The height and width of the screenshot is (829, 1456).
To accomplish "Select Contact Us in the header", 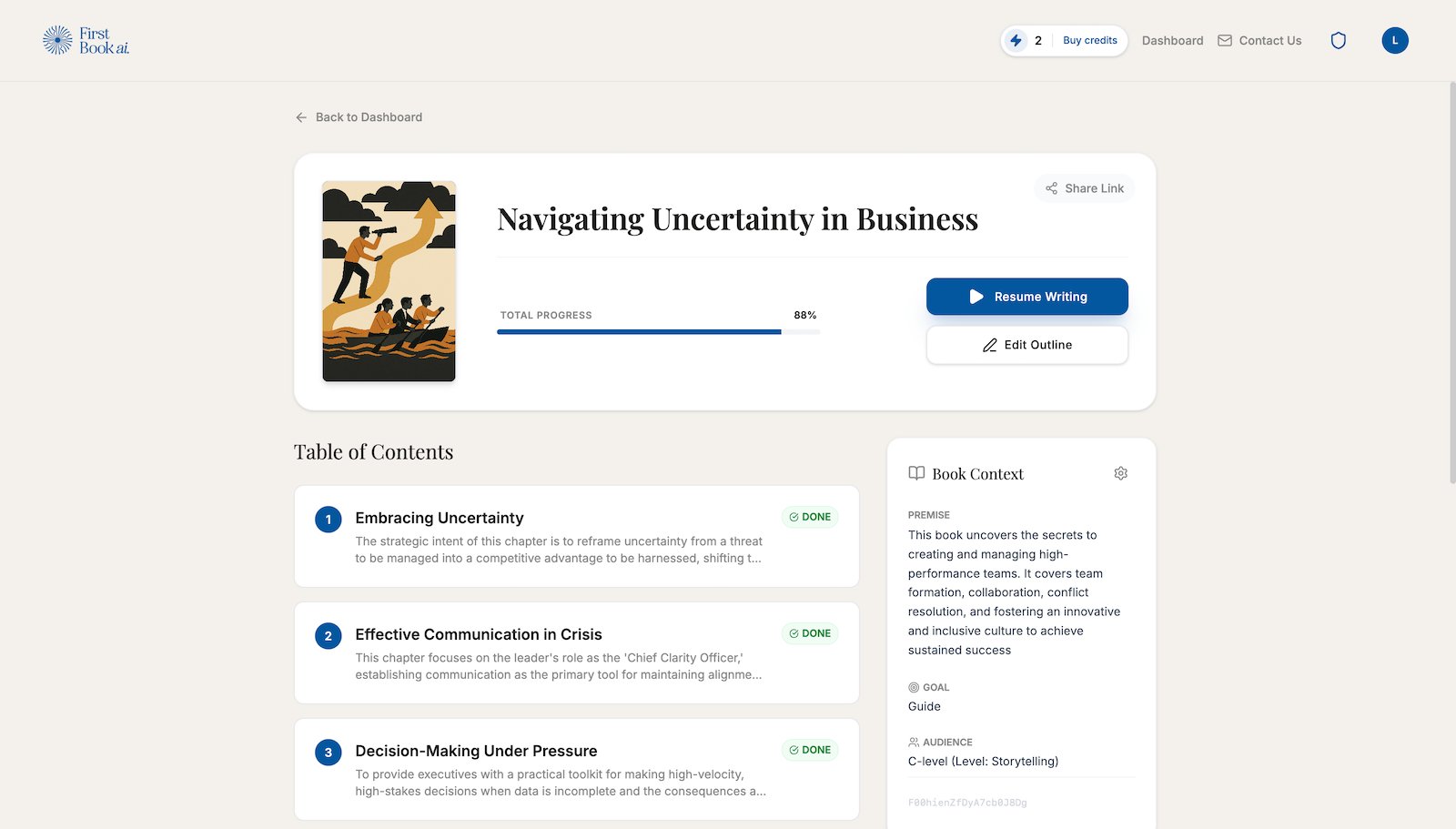I will coord(1270,40).
